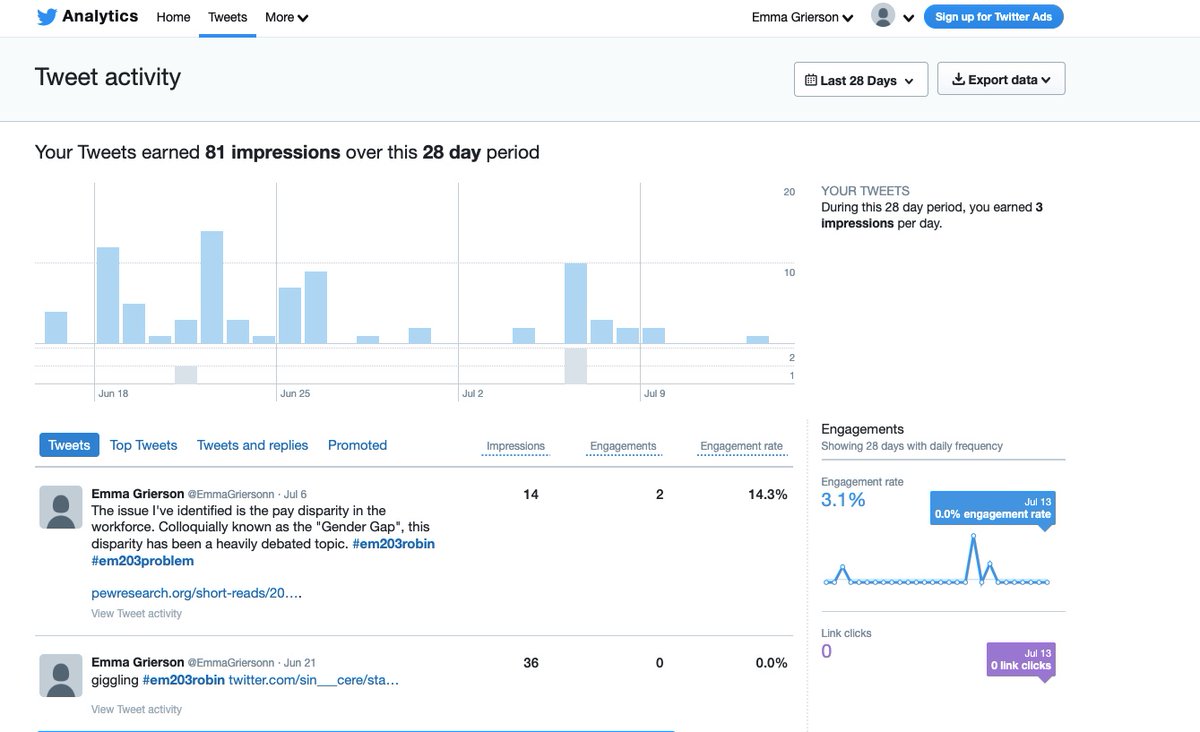Image resolution: width=1200 pixels, height=732 pixels.
Task: Click Emma Grierson name on Jun 21 tweet
Action: pyautogui.click(x=137, y=662)
